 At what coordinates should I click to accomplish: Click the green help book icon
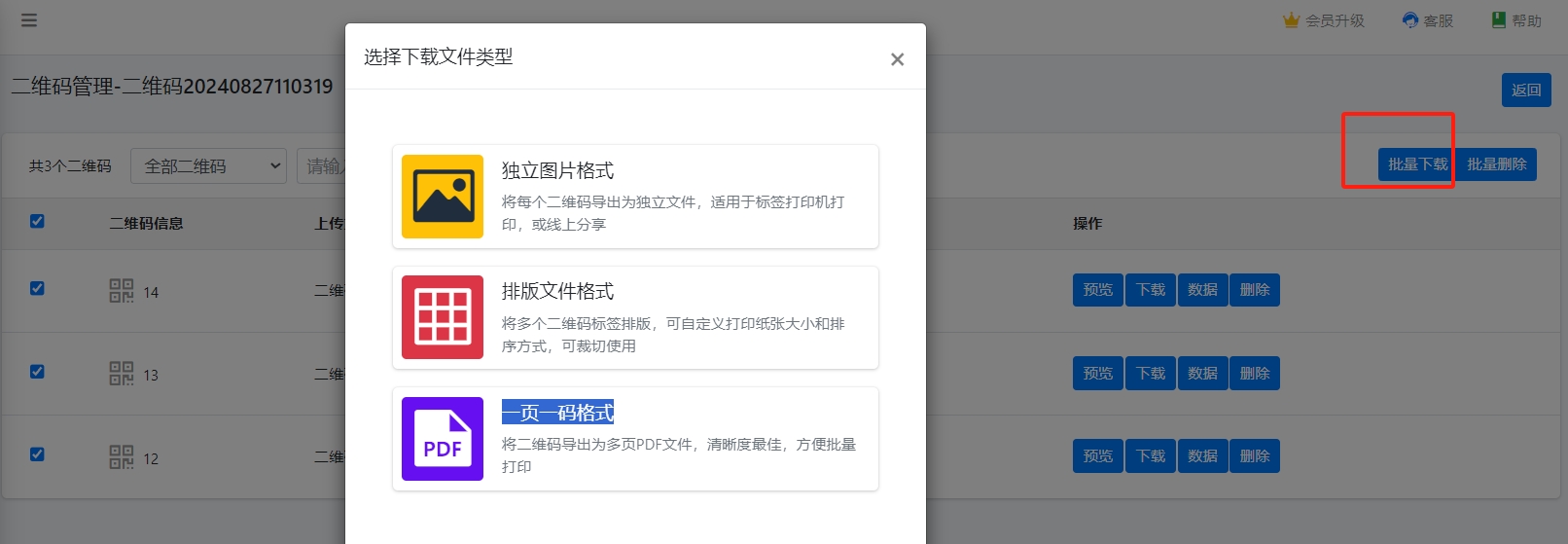coord(1499,20)
